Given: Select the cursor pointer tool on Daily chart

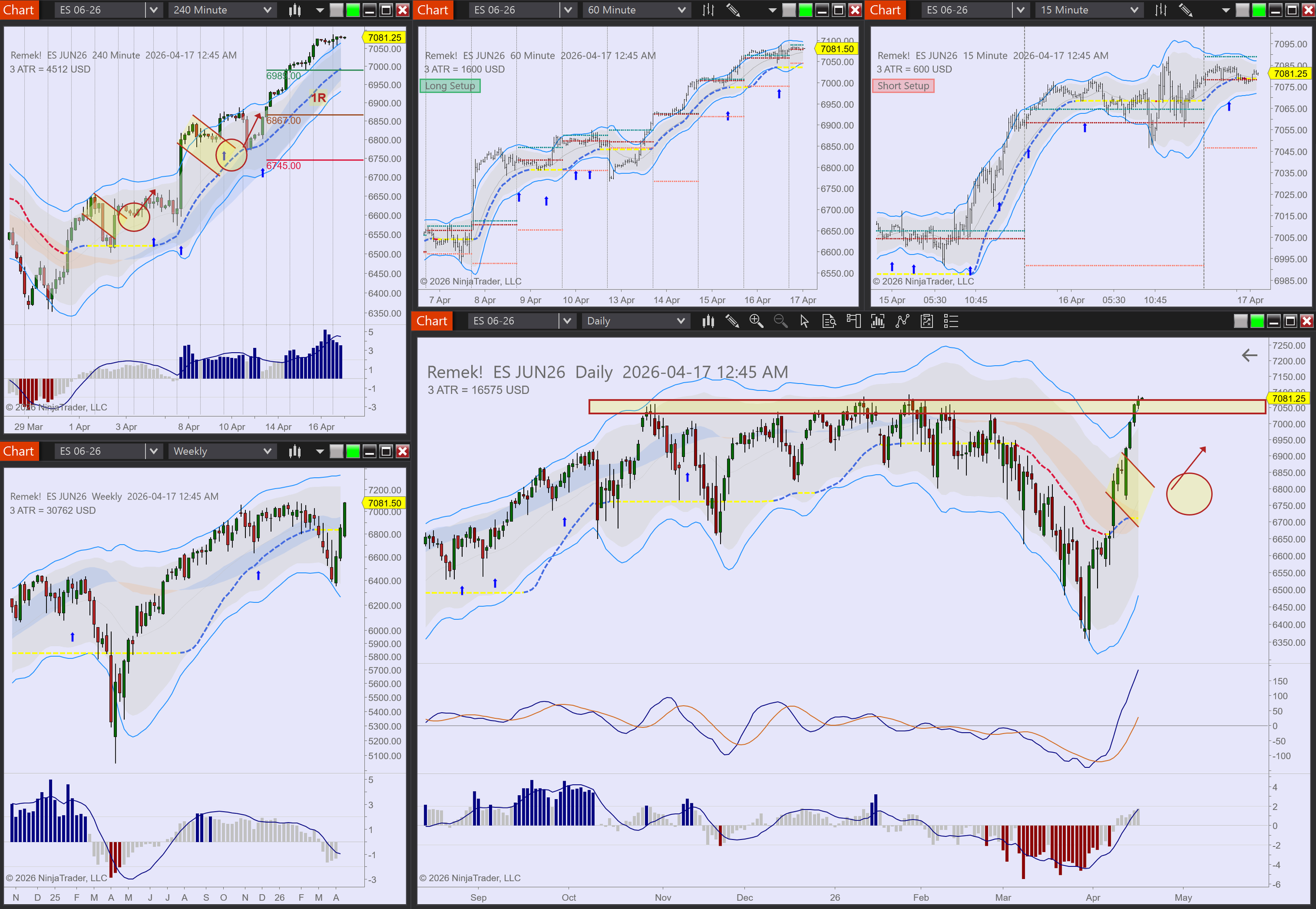Looking at the screenshot, I should pyautogui.click(x=804, y=321).
